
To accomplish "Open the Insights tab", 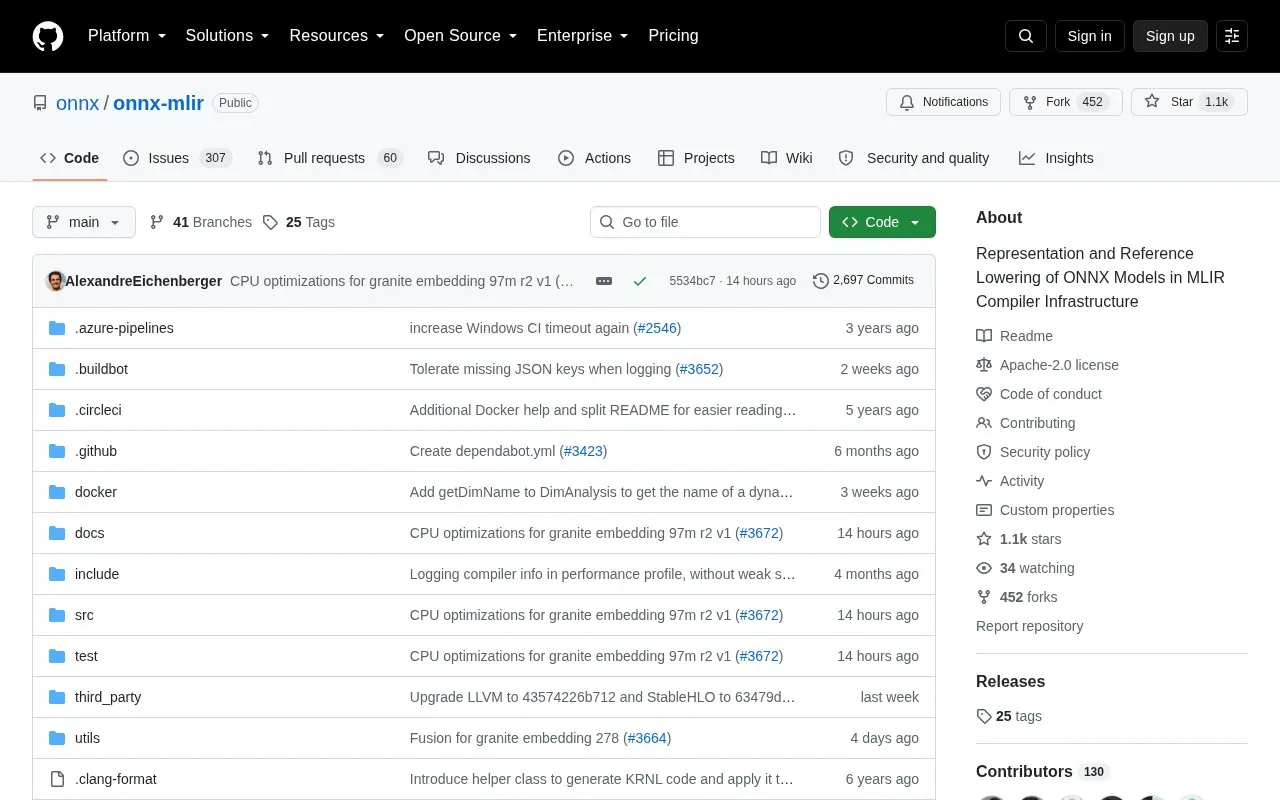I will (1056, 158).
